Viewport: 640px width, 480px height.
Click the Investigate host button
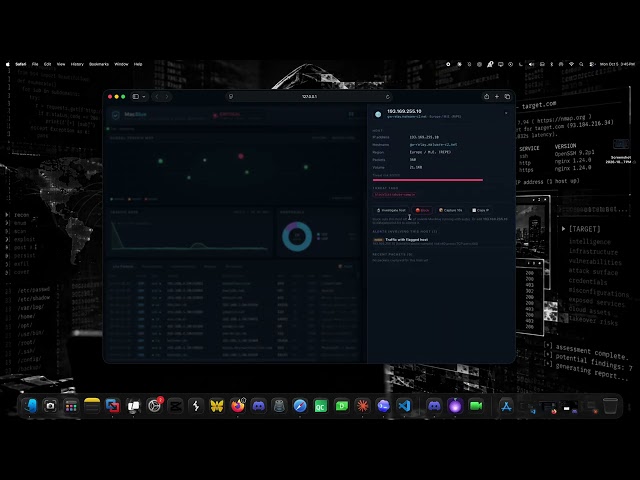click(391, 210)
